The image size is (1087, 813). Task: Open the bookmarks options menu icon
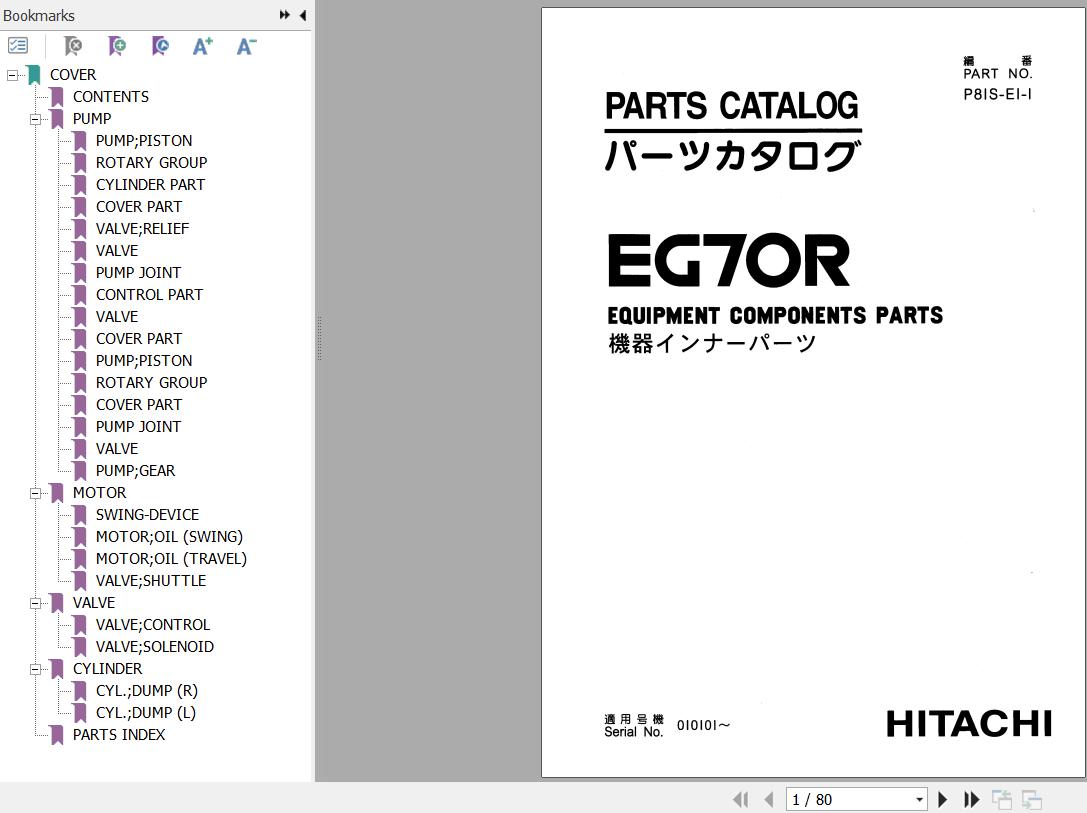(x=18, y=46)
